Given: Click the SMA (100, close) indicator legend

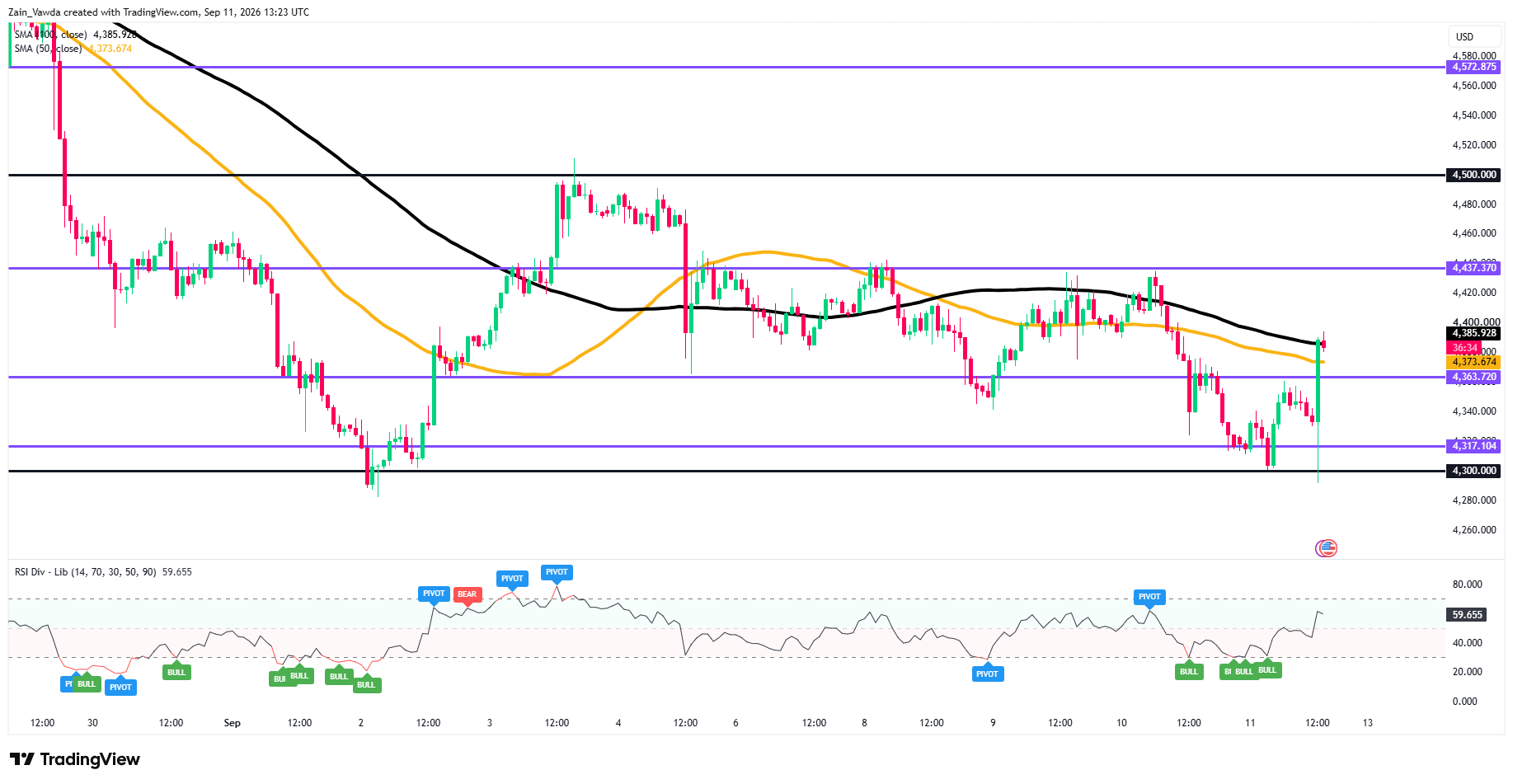Looking at the screenshot, I should 75,35.
